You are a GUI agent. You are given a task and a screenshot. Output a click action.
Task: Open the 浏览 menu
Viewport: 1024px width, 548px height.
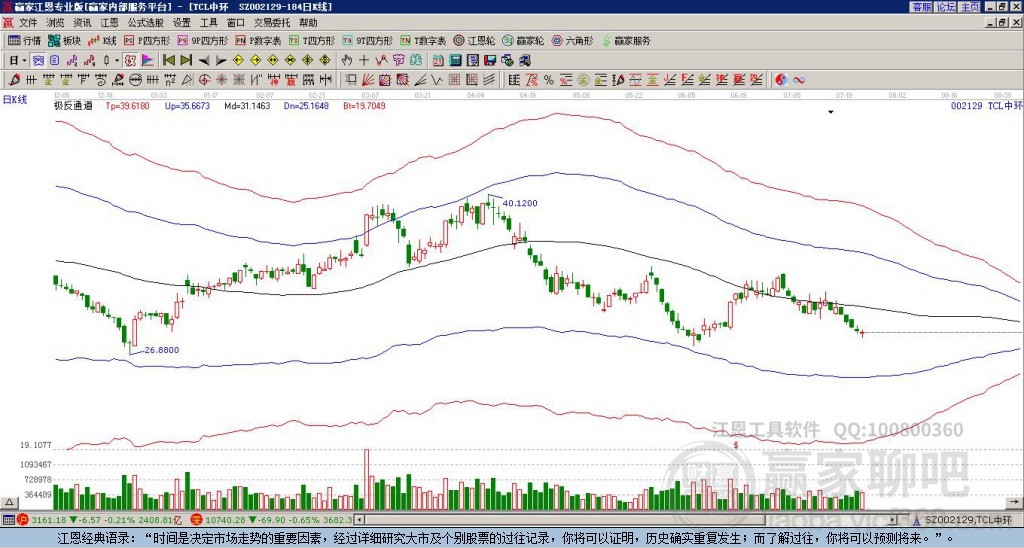click(x=55, y=23)
